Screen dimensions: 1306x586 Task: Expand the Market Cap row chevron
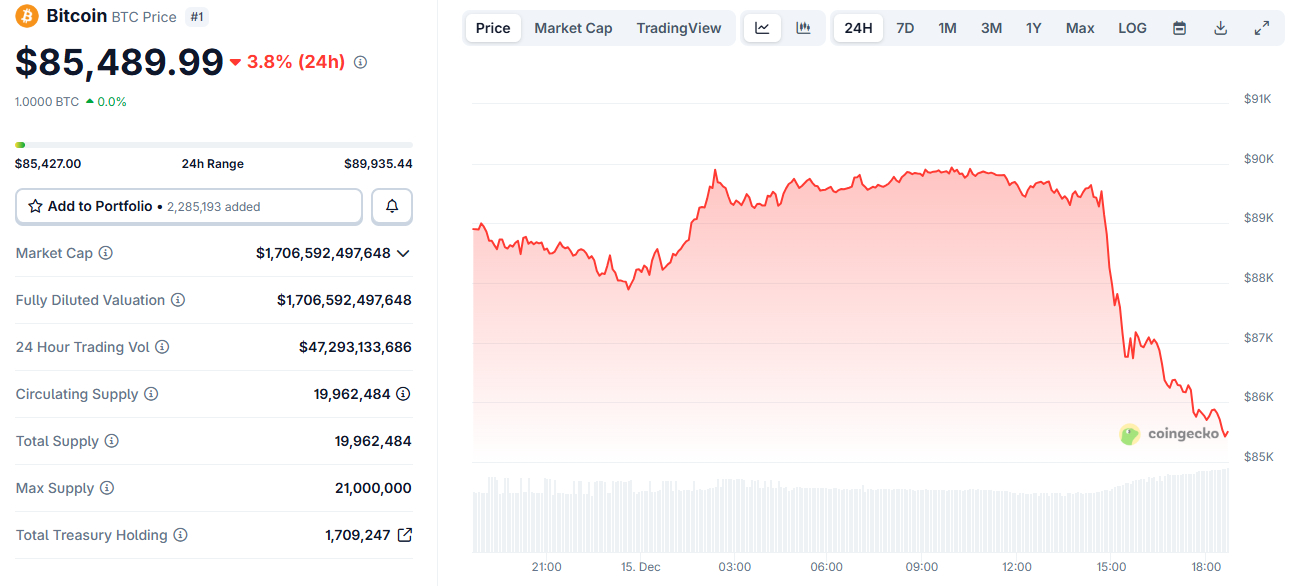click(x=403, y=253)
